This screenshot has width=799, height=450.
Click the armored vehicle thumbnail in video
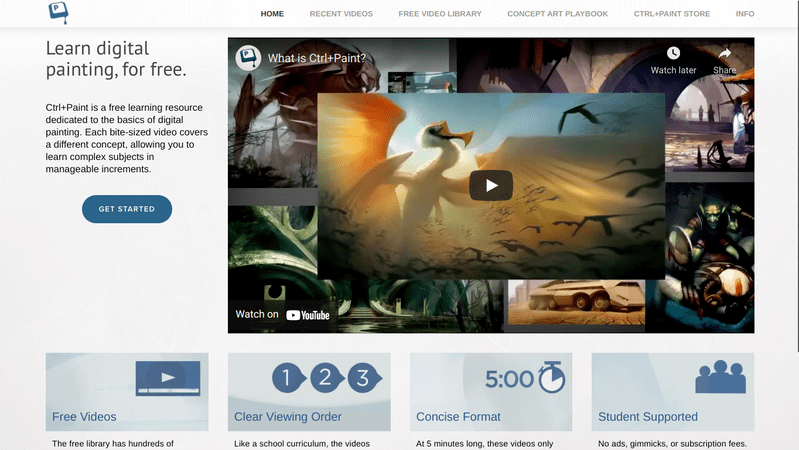[576, 302]
